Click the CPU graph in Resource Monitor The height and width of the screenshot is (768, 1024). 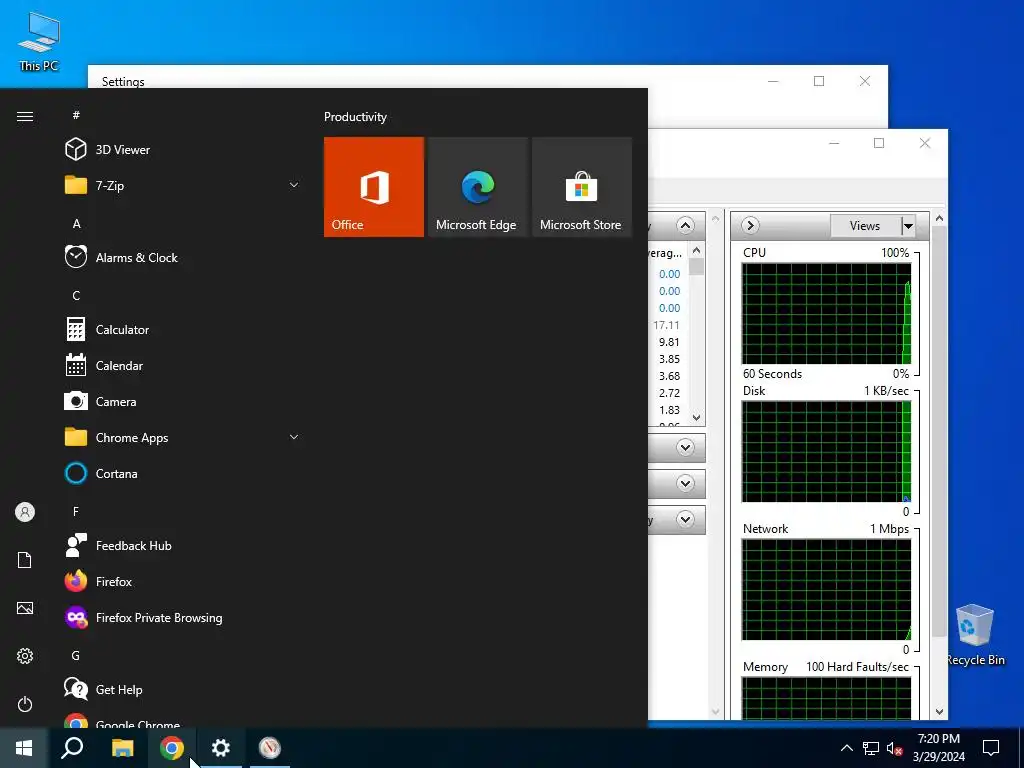click(x=826, y=314)
